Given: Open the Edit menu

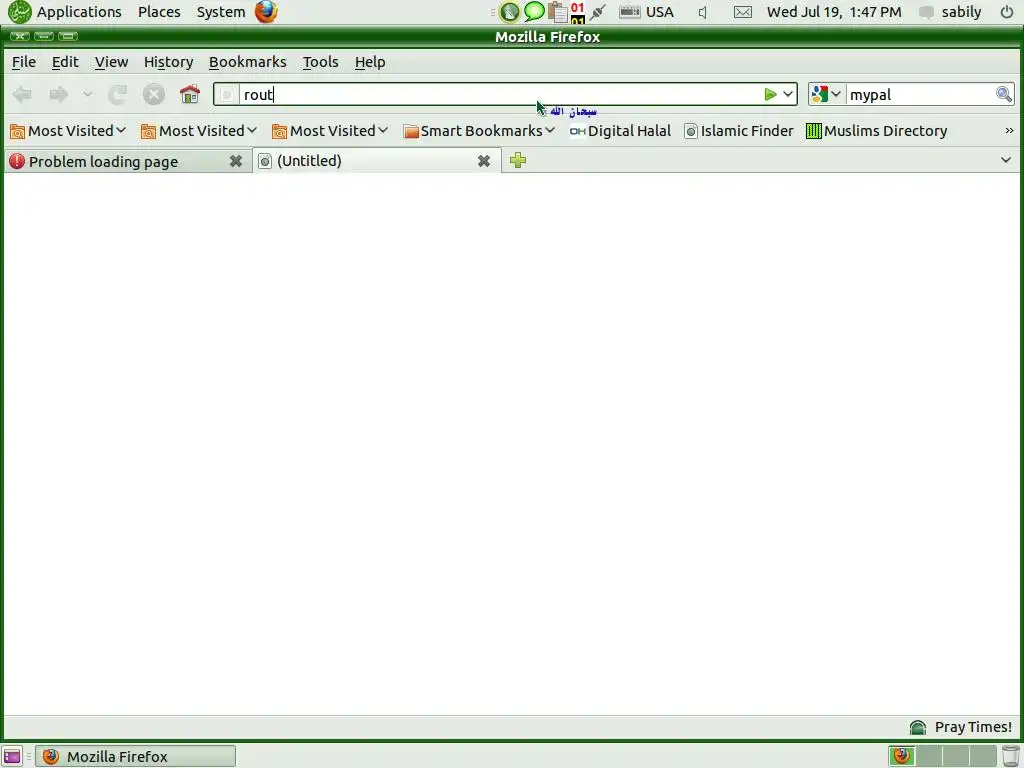Looking at the screenshot, I should (65, 62).
